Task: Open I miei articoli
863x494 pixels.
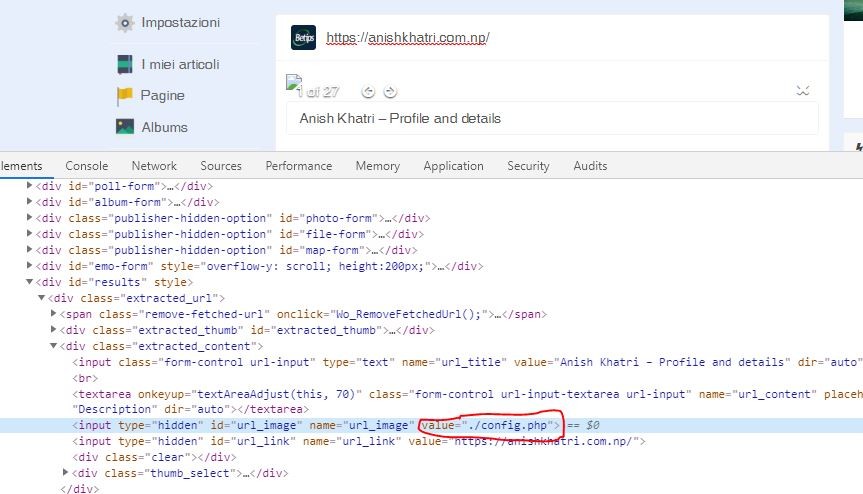Action: pyautogui.click(x=181, y=64)
